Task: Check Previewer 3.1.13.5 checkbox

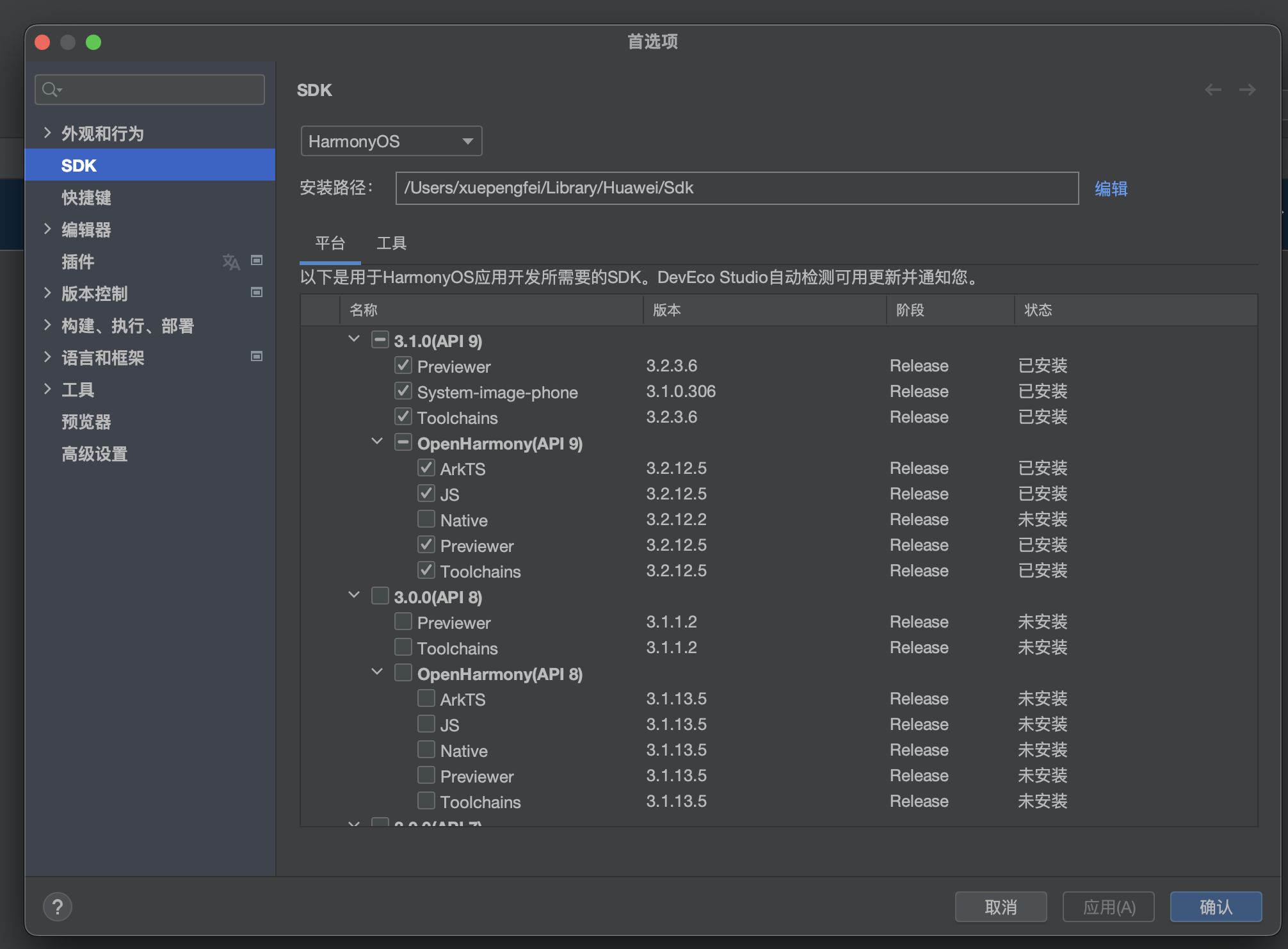Action: [426, 775]
